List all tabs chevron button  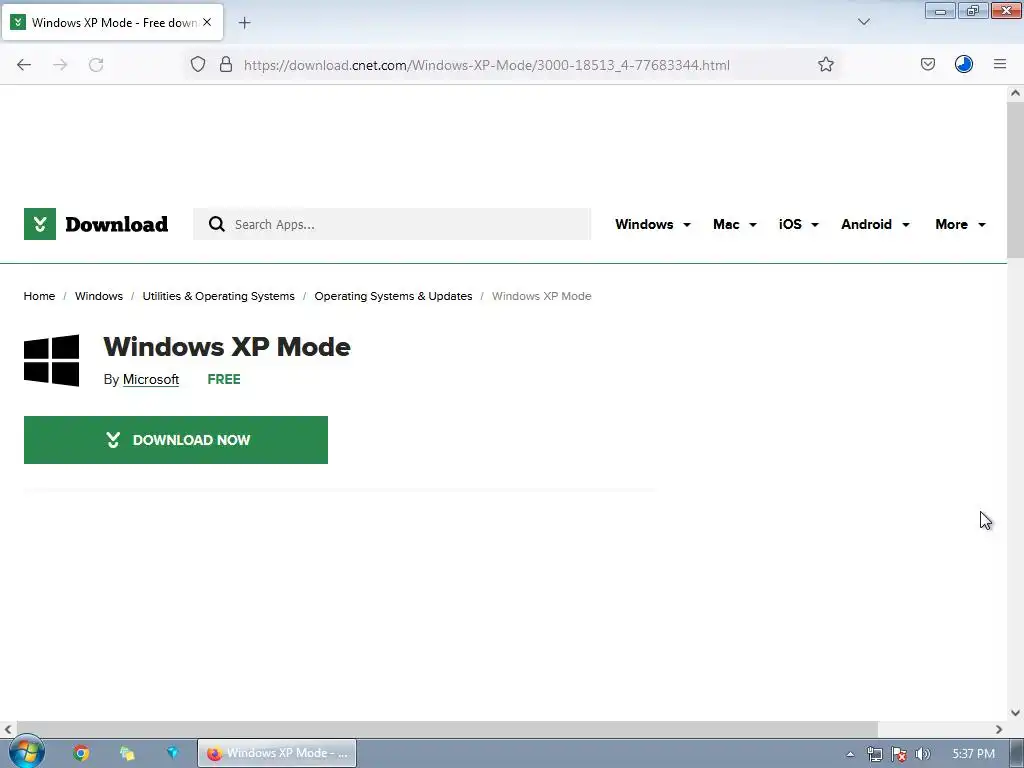coord(864,22)
